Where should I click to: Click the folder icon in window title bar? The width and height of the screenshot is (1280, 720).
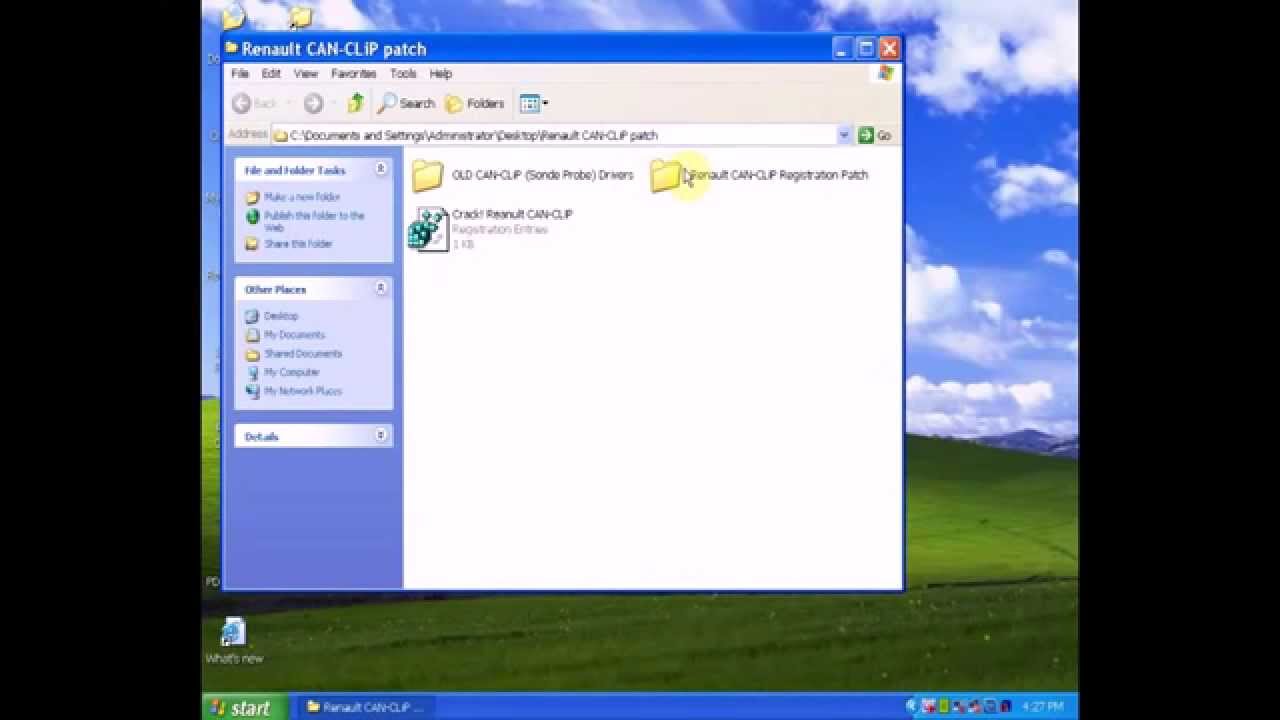pyautogui.click(x=231, y=48)
